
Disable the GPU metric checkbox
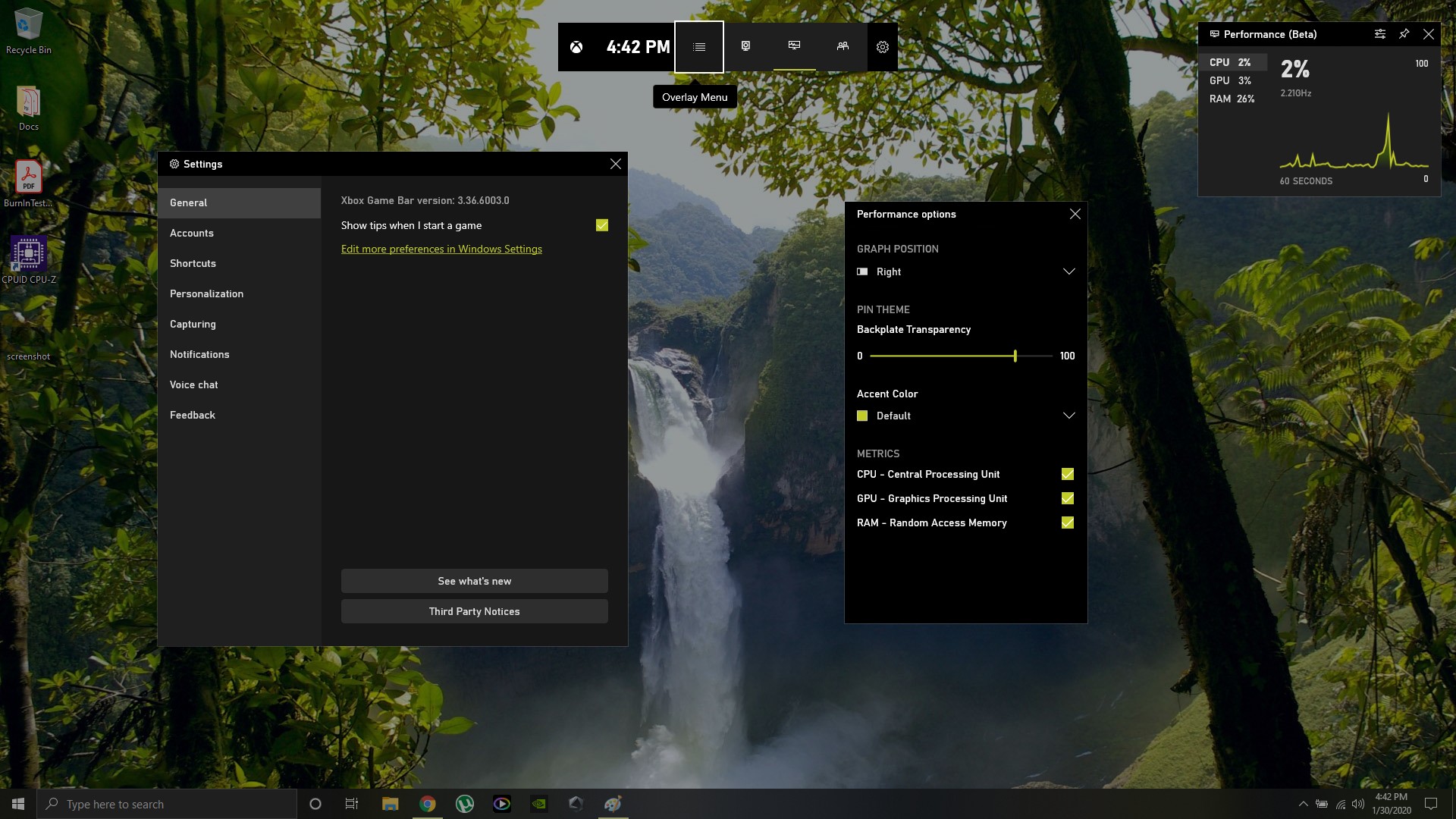pyautogui.click(x=1067, y=498)
